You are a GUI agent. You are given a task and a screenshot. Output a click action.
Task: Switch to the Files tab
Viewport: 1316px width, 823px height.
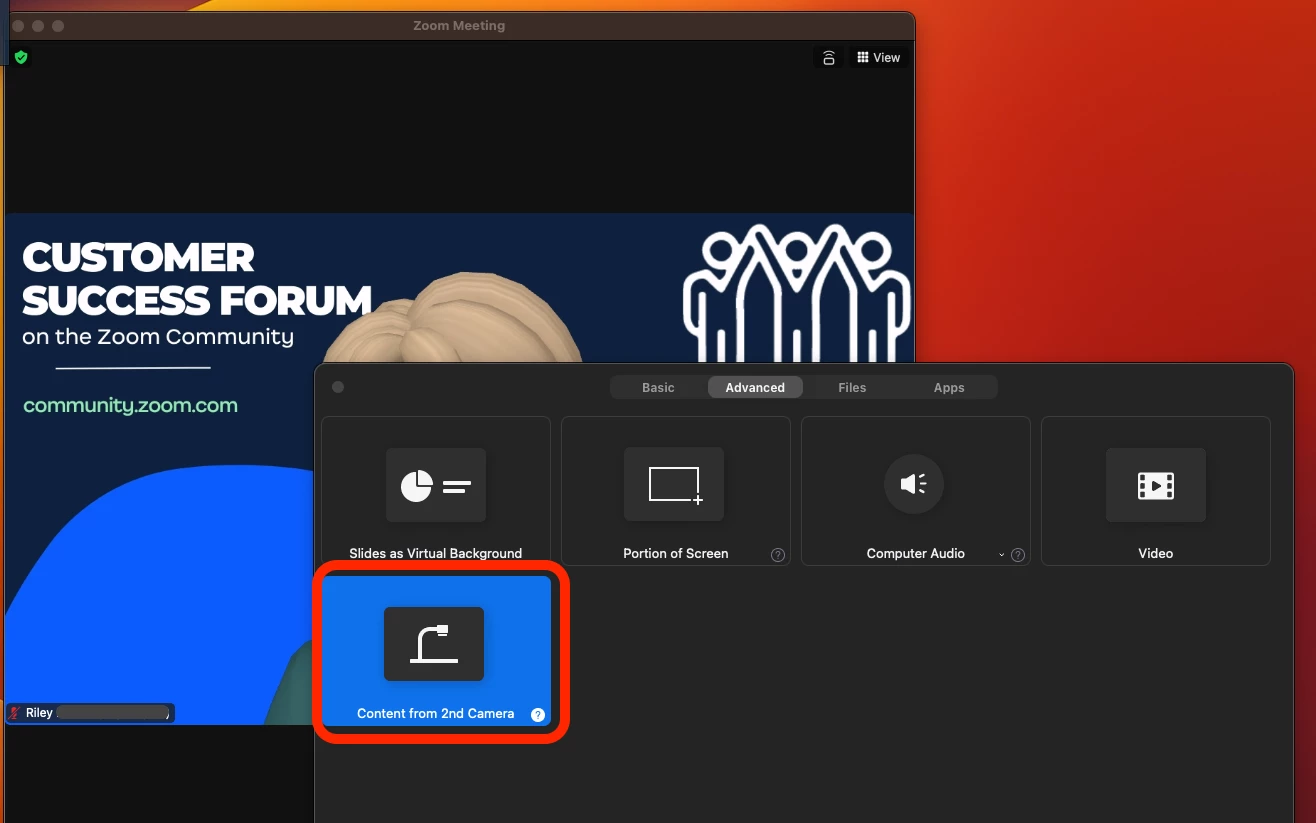852,387
